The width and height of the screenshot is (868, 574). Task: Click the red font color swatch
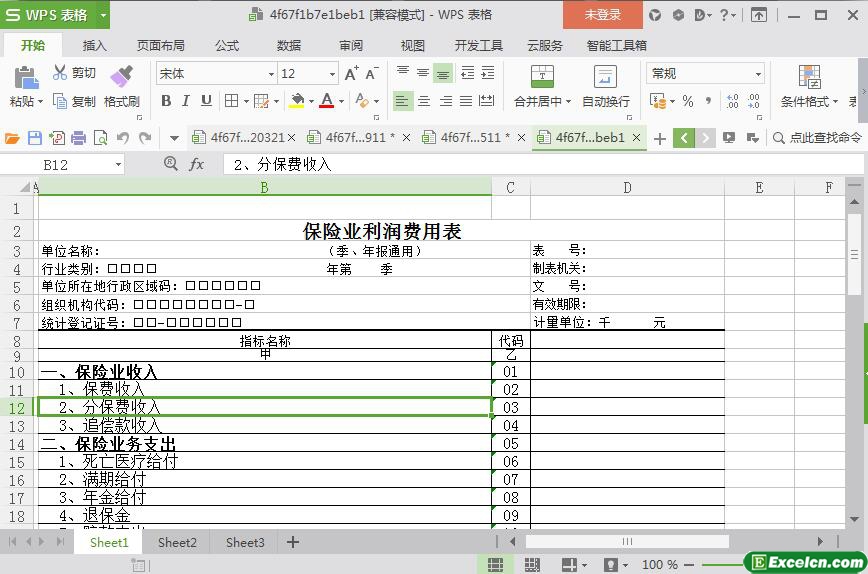[326, 101]
